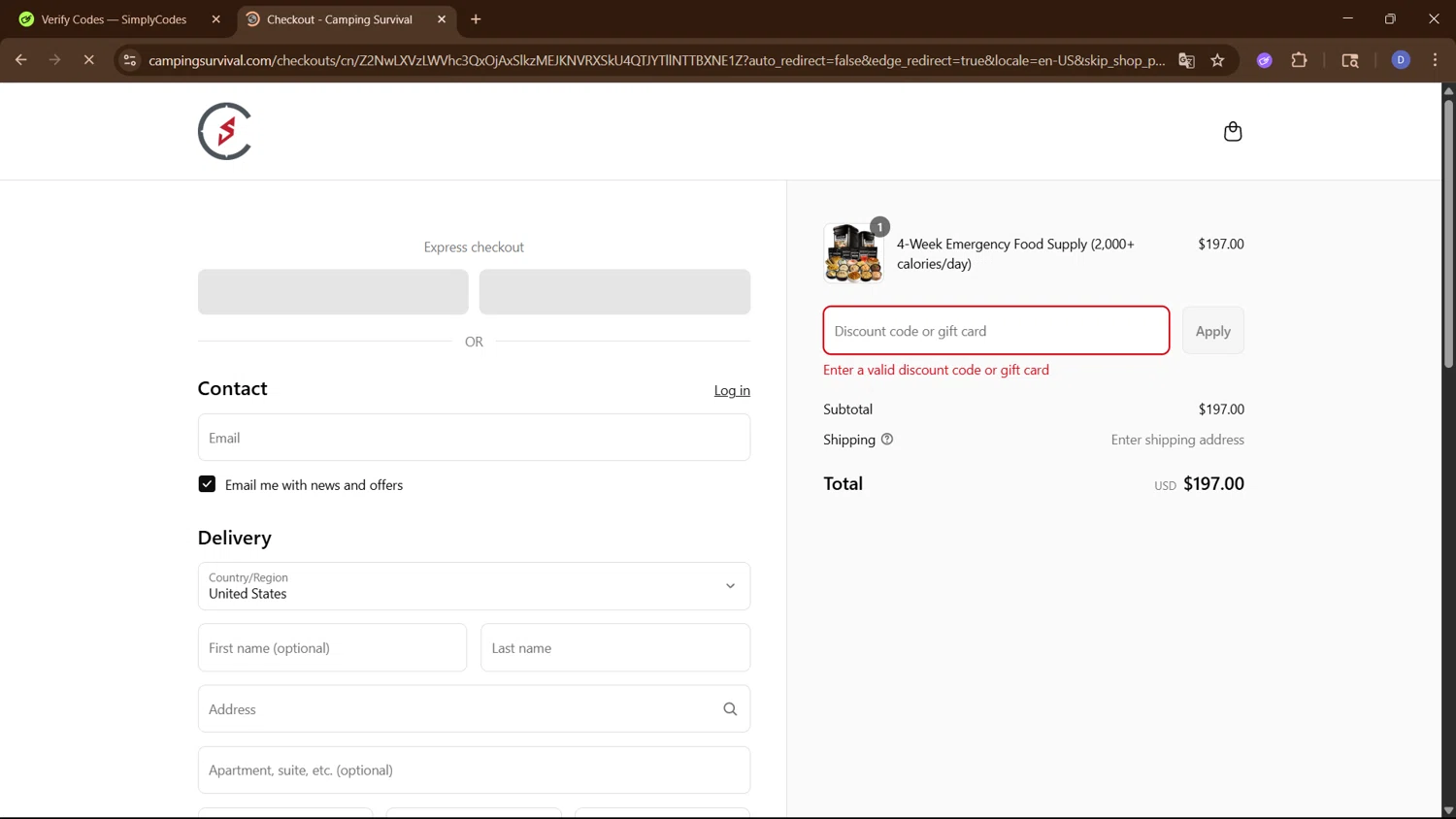Open the Chrome profile avatar
The height and width of the screenshot is (819, 1456).
coord(1400,60)
